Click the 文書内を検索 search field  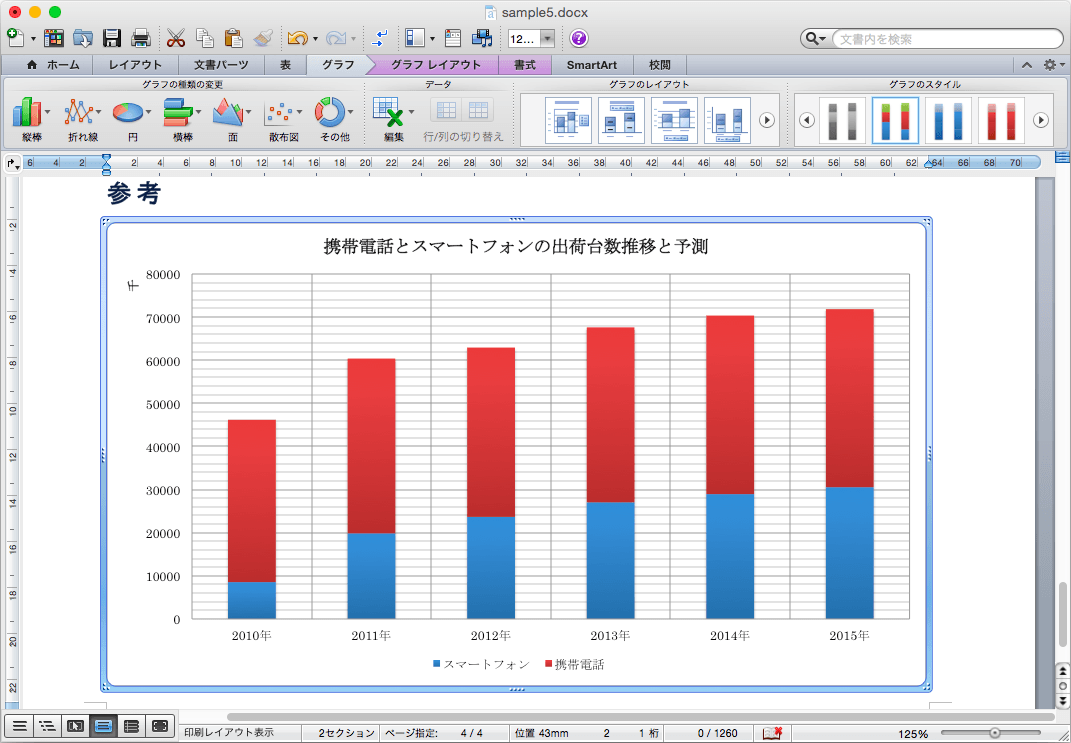pos(947,39)
